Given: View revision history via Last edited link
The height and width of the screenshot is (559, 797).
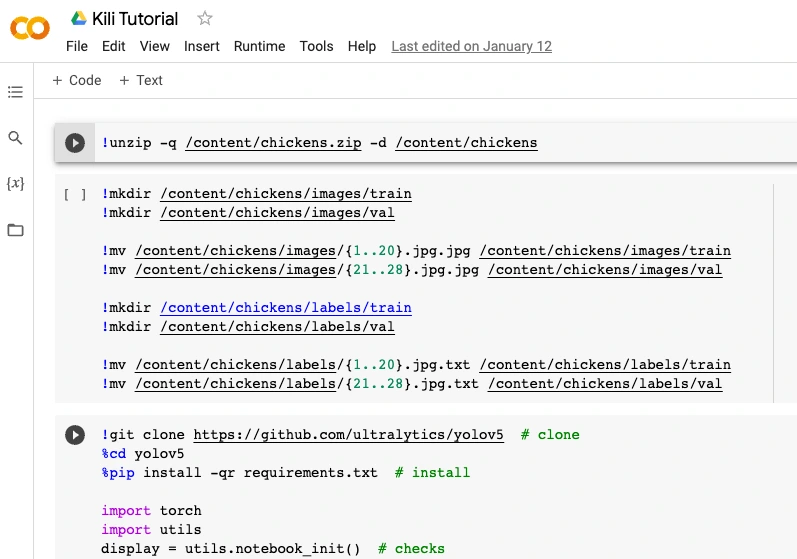Looking at the screenshot, I should click(x=471, y=46).
